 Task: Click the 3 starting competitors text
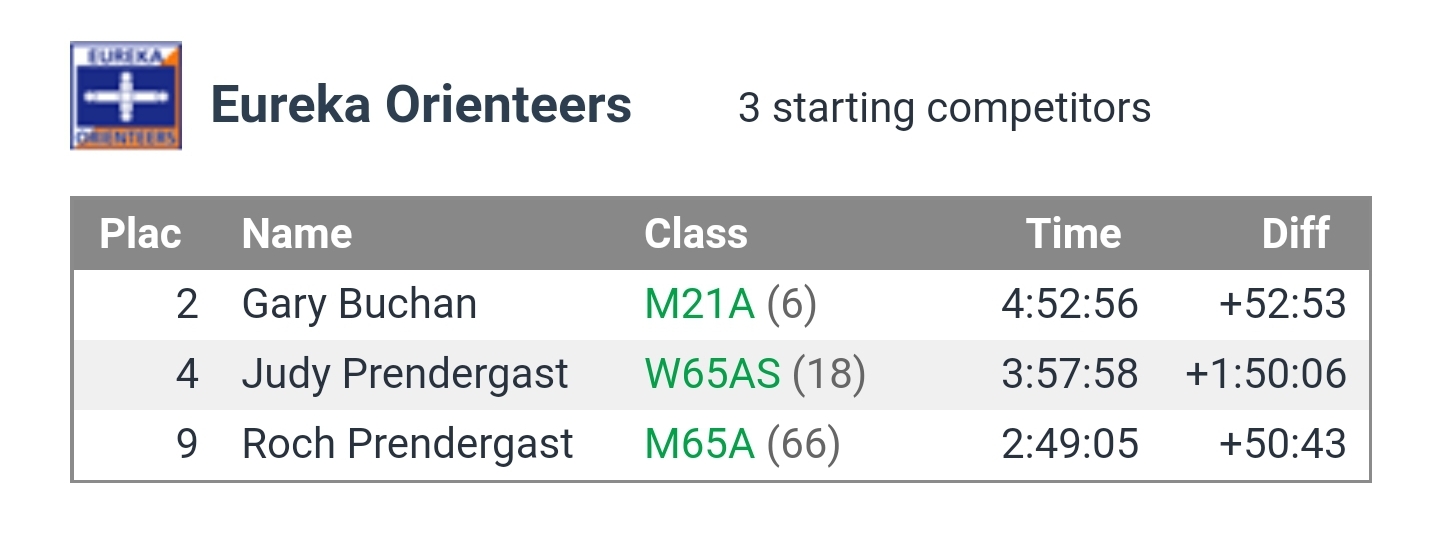point(944,108)
